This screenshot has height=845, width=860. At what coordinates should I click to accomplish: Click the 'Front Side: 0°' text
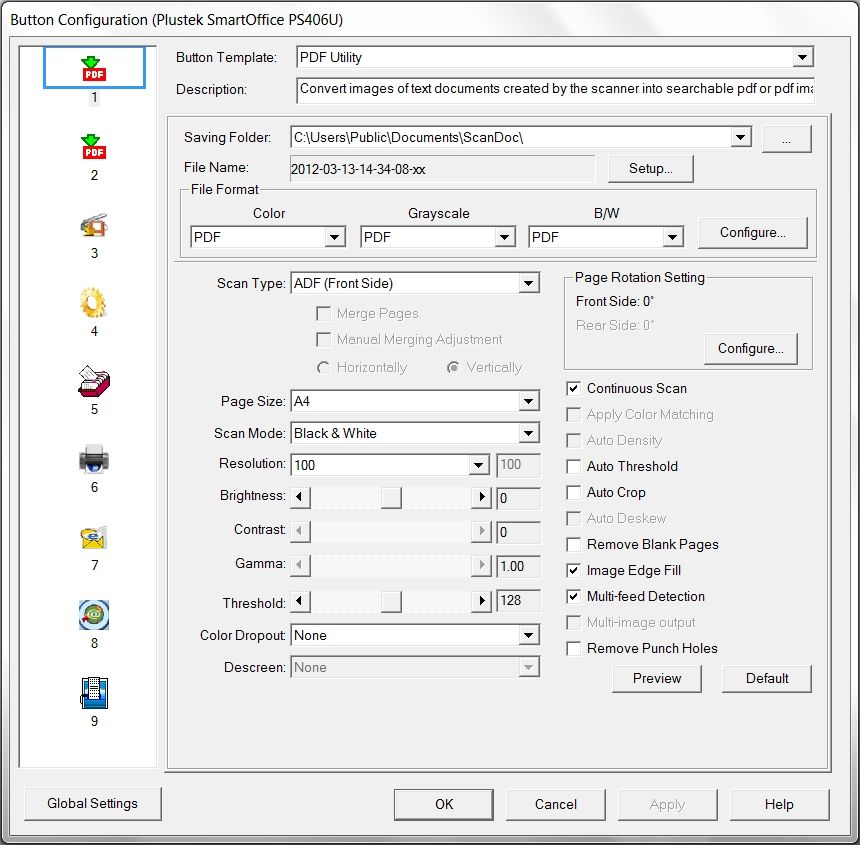[614, 301]
